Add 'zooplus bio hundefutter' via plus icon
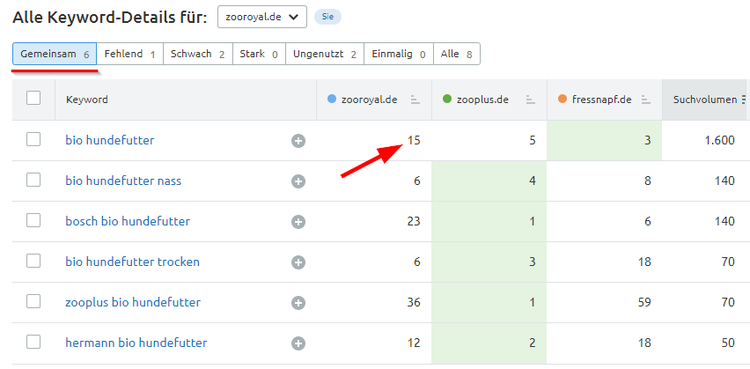 (x=298, y=303)
